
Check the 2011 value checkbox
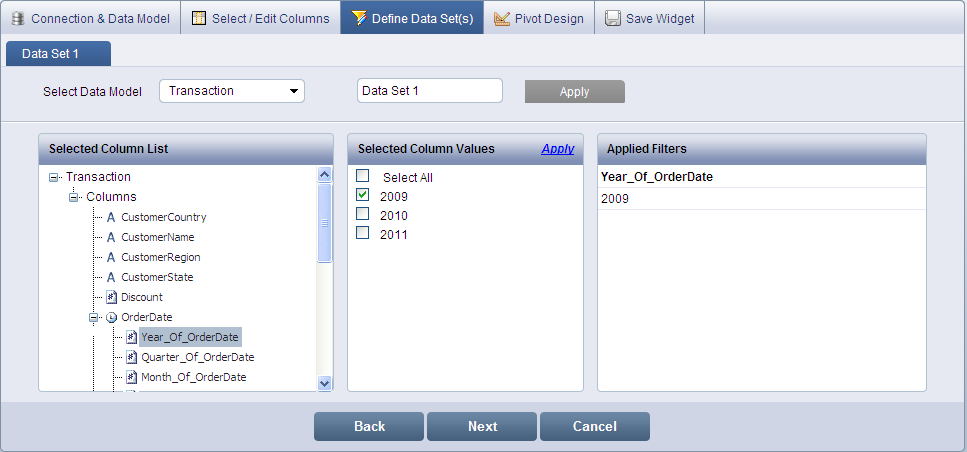point(363,234)
